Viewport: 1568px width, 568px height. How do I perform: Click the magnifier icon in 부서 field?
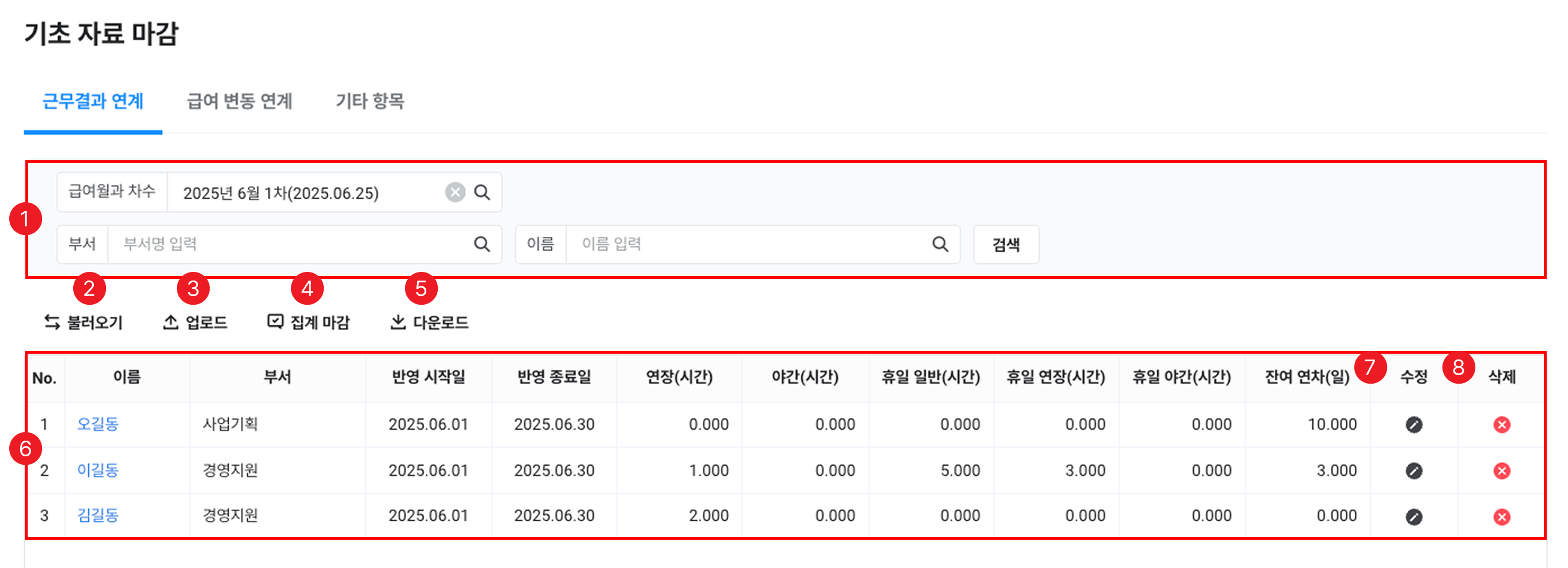482,244
